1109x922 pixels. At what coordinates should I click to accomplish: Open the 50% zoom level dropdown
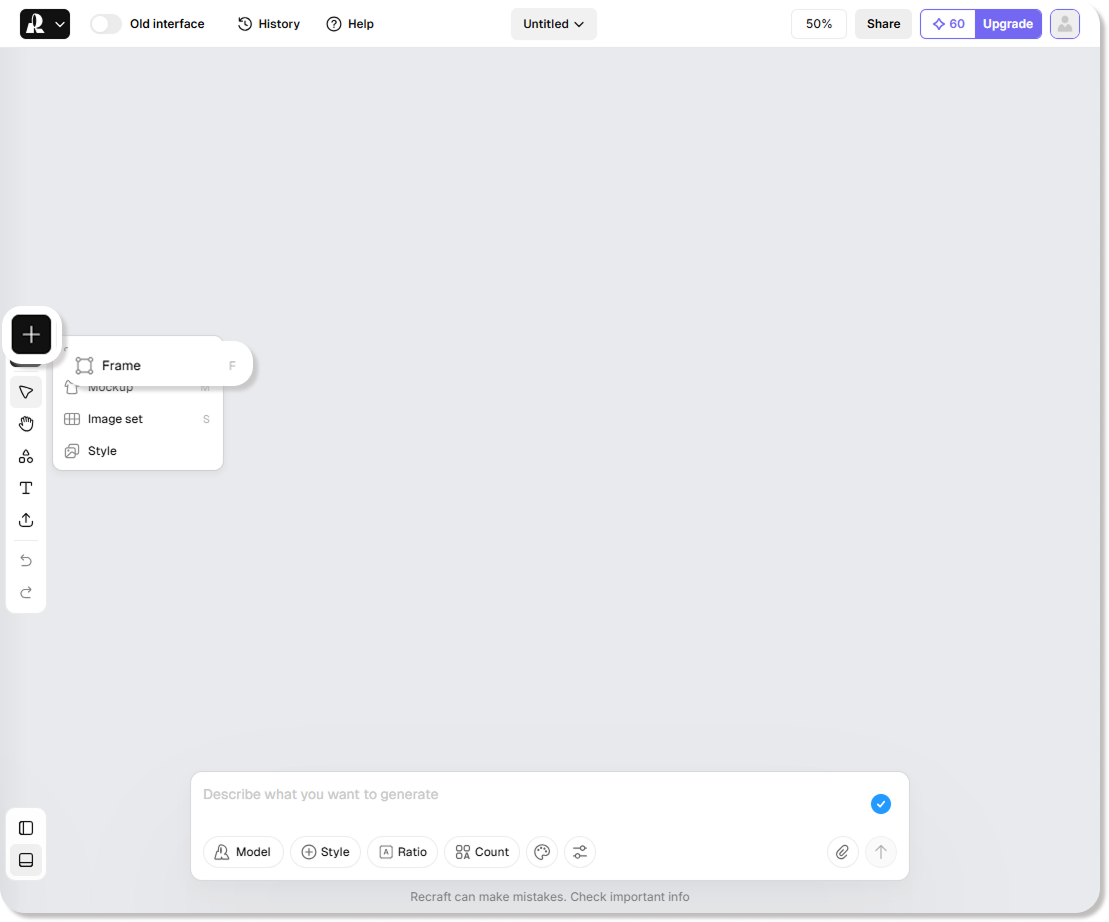tap(818, 24)
